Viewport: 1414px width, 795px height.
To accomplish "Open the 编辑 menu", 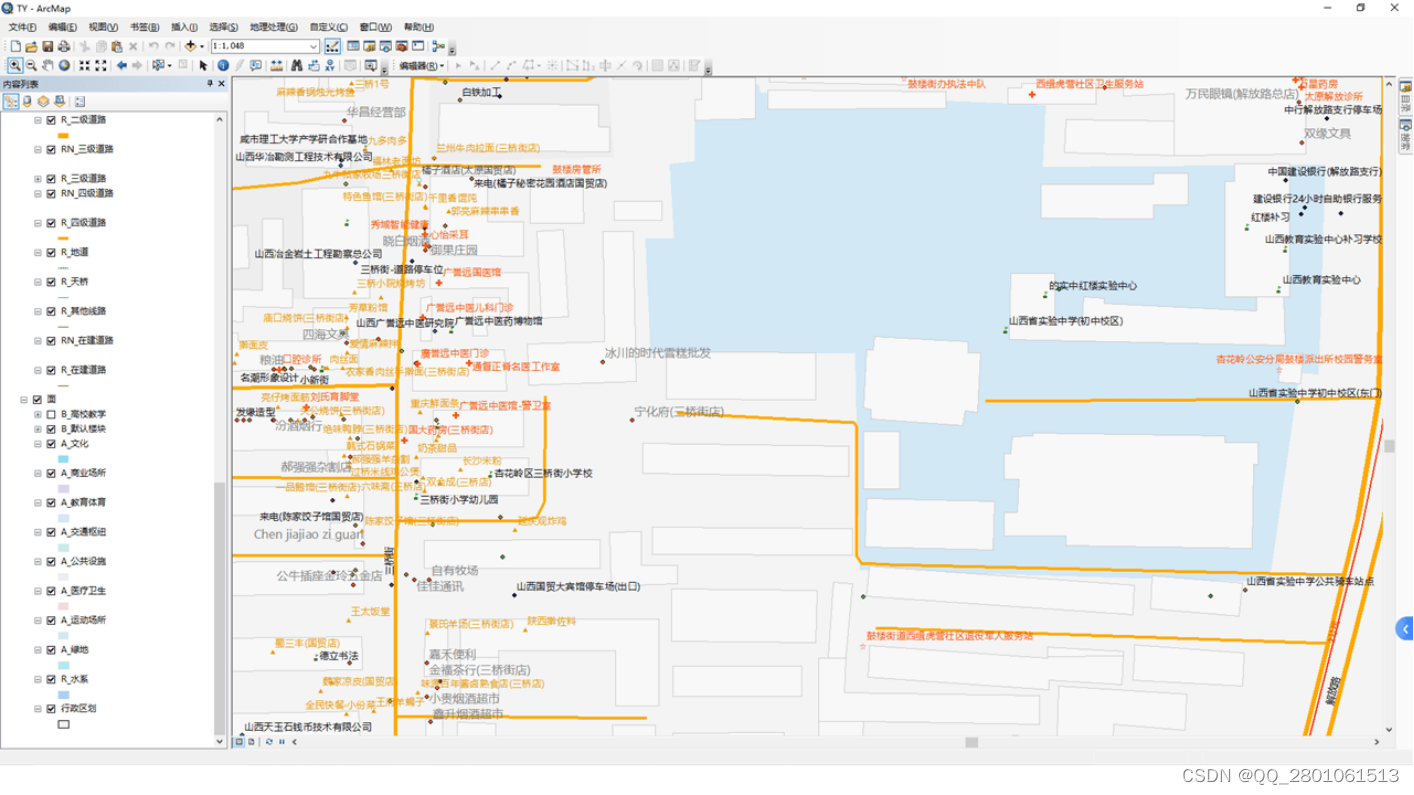I will click(62, 27).
